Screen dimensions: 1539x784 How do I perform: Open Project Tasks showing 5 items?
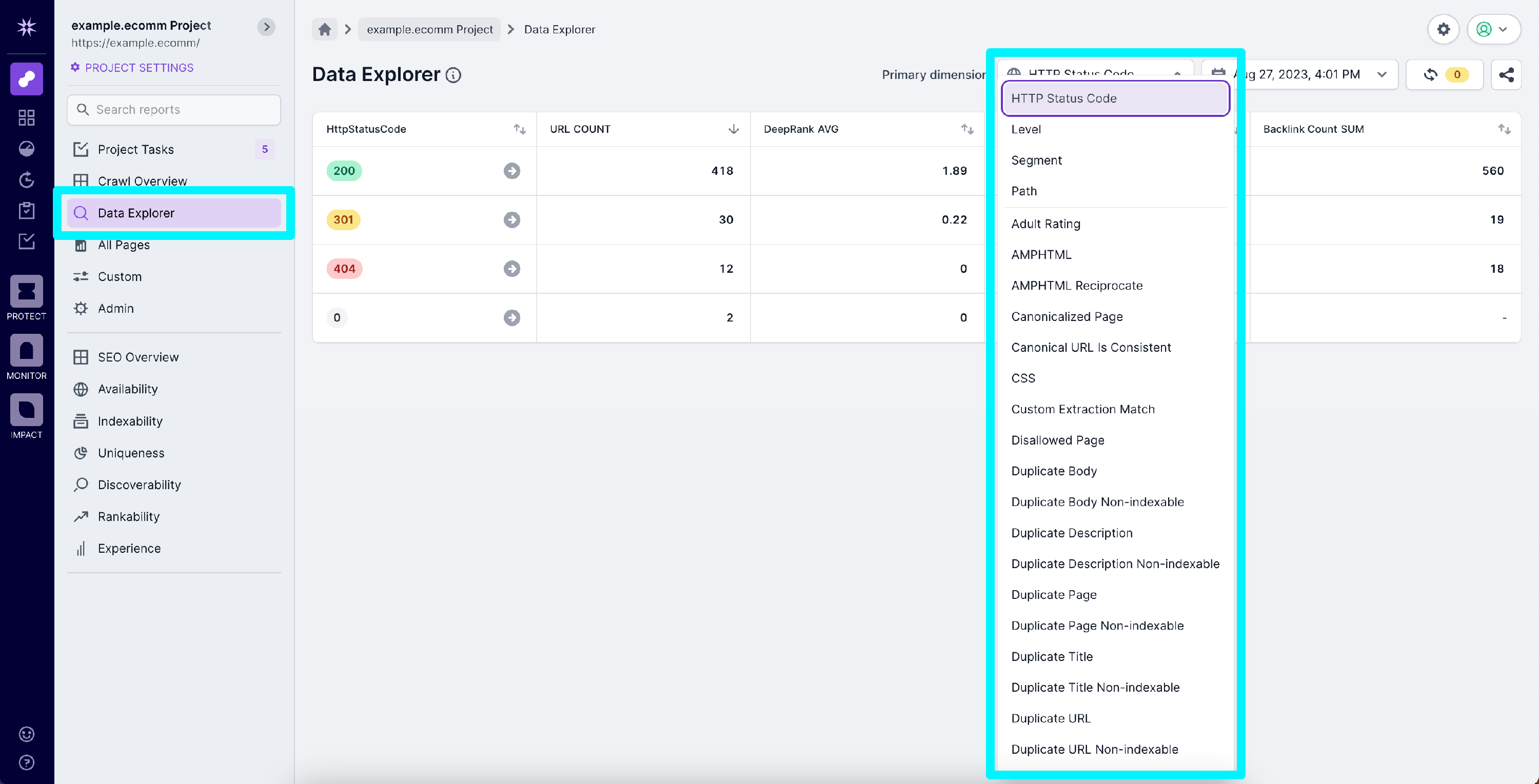click(x=136, y=149)
